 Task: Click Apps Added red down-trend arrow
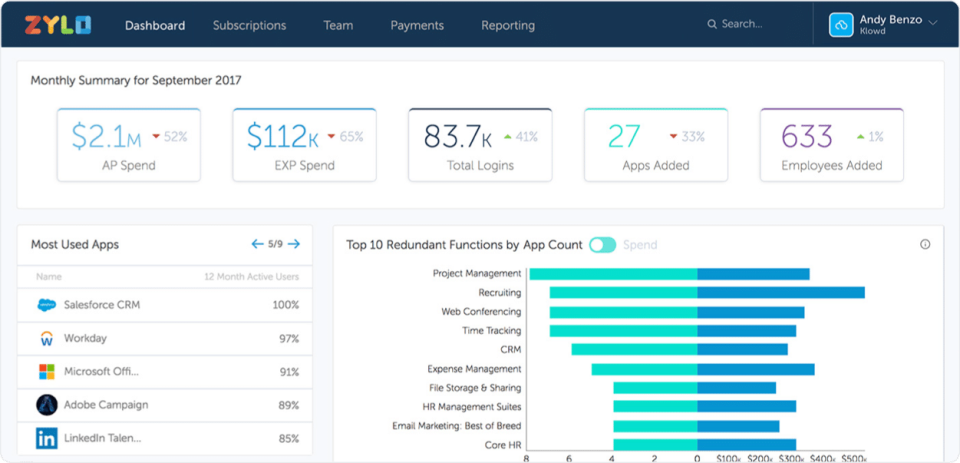[673, 137]
